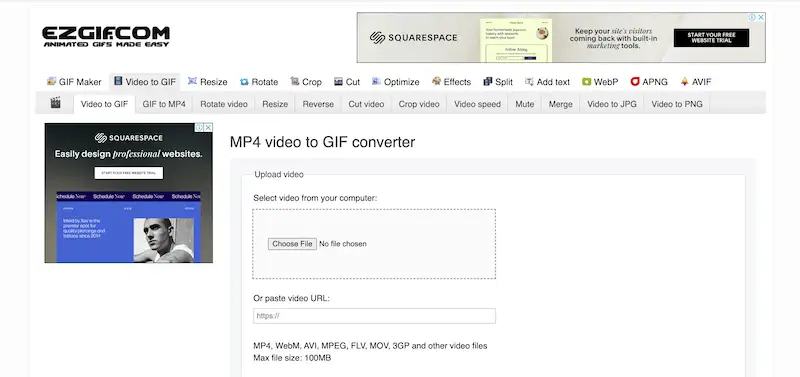Screen dimensions: 800x377
Task: Switch to the Video speed tab
Action: [x=478, y=104]
